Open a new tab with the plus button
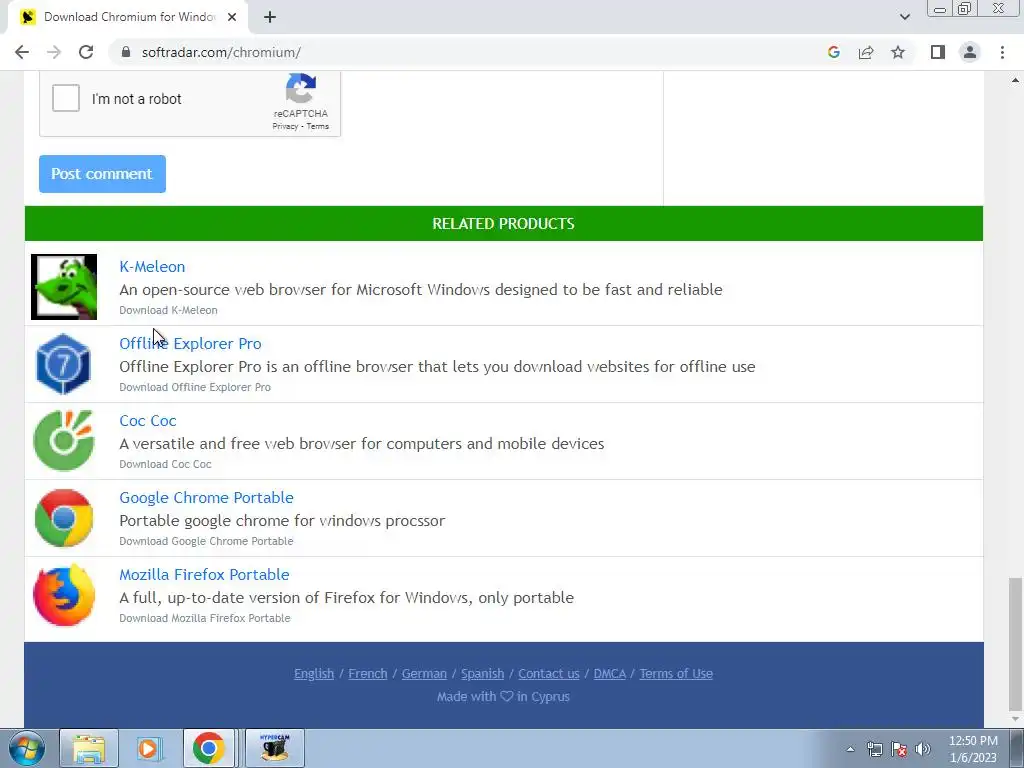The height and width of the screenshot is (768, 1024). [x=270, y=17]
